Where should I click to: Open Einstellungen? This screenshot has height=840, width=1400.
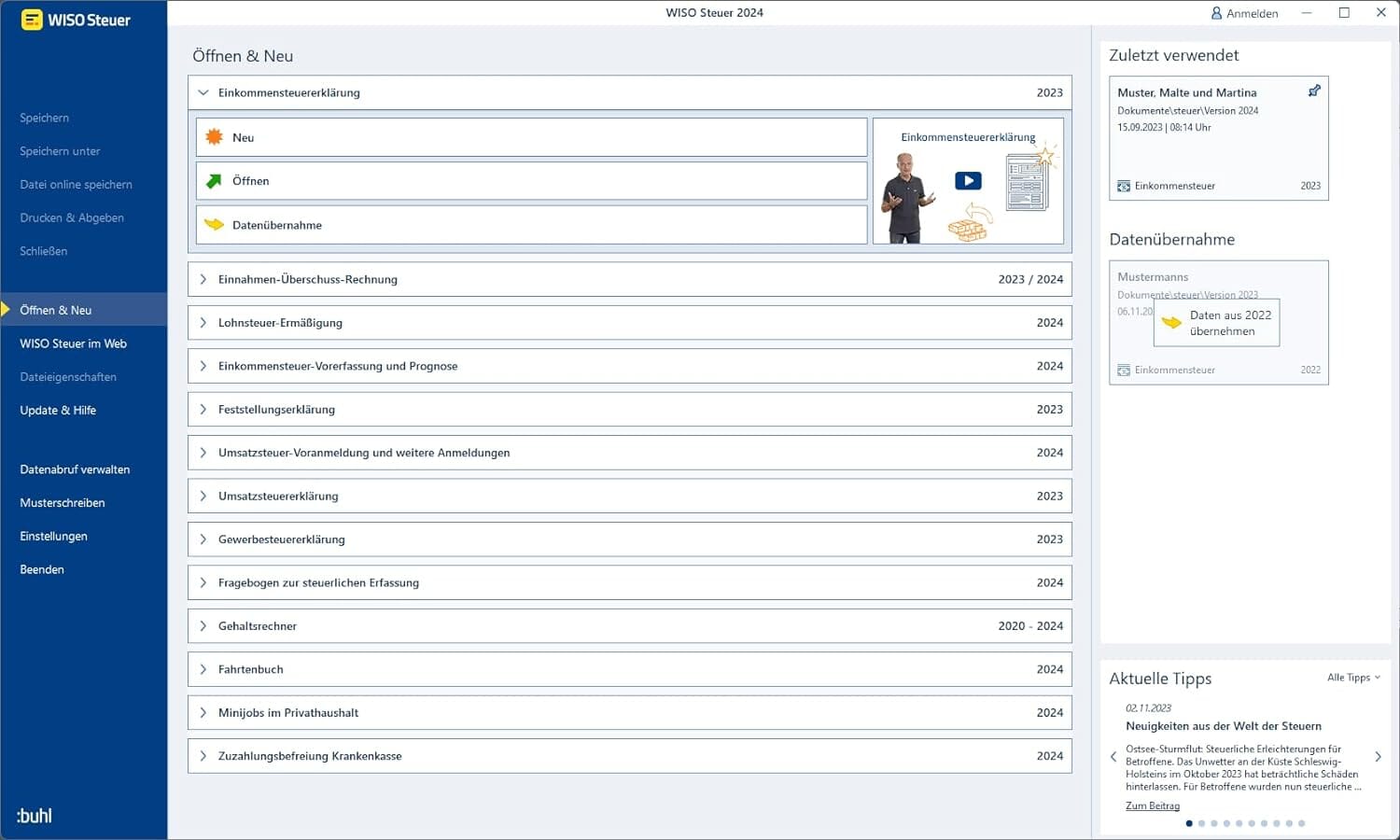click(53, 537)
